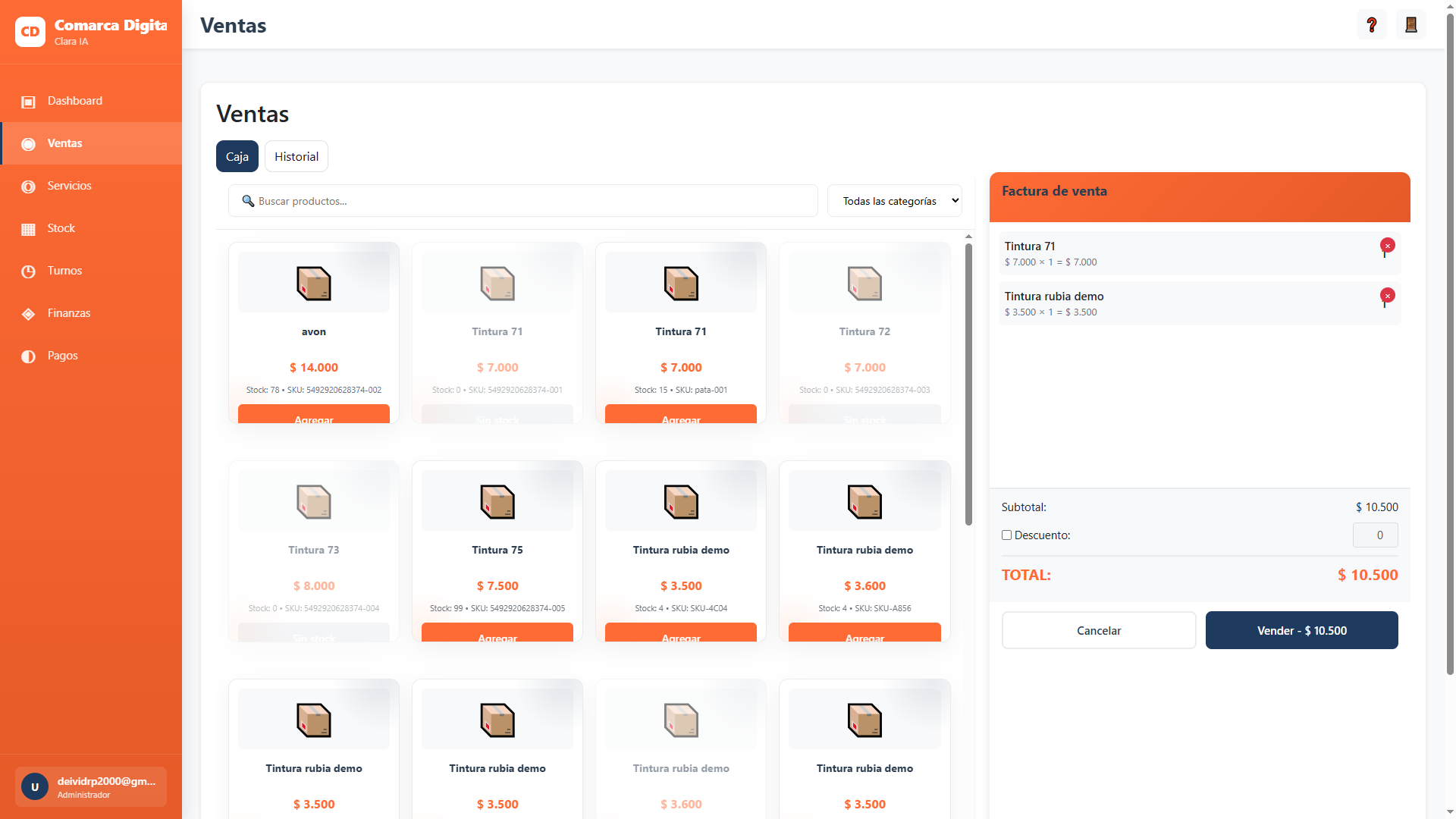Expand the Todas las categorías dropdown

pos(894,201)
